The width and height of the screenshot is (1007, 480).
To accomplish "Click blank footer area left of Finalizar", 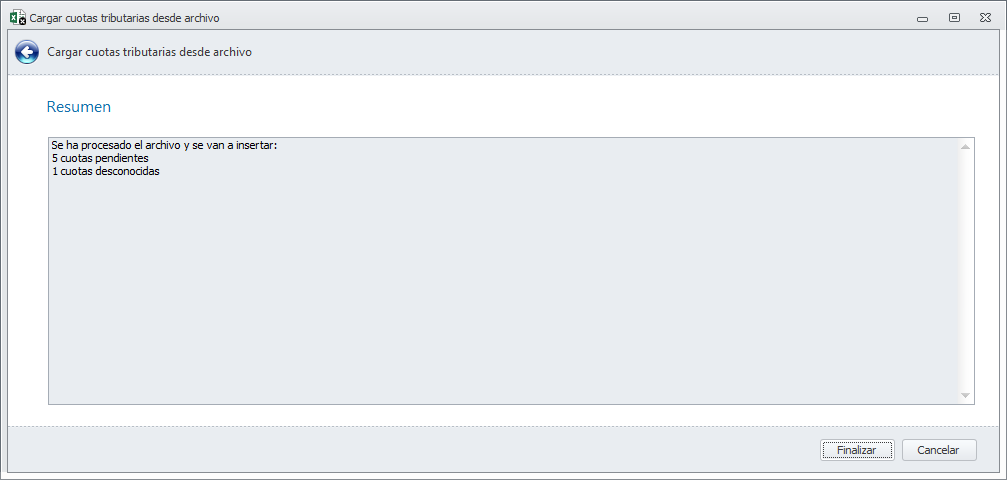I will (400, 450).
